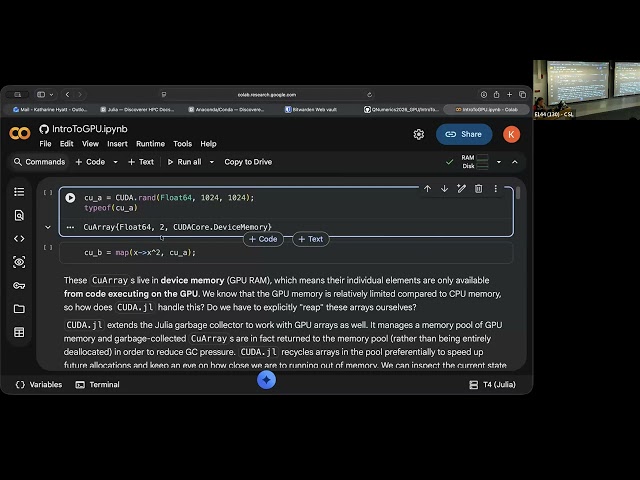Image resolution: width=640 pixels, height=480 pixels.
Task: Toggle the browser sidebar icon
Action: pos(41,94)
